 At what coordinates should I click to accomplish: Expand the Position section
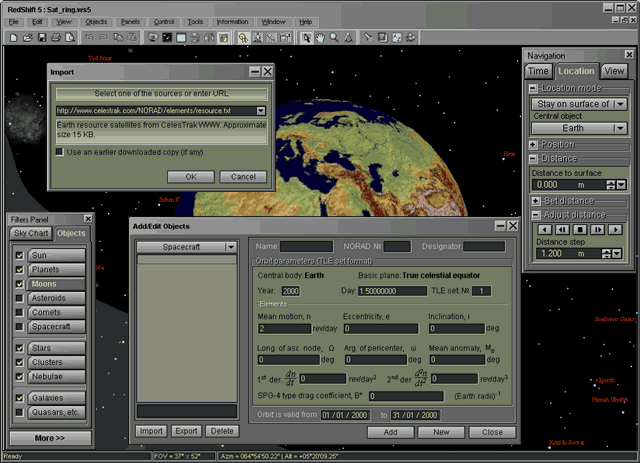[x=535, y=144]
